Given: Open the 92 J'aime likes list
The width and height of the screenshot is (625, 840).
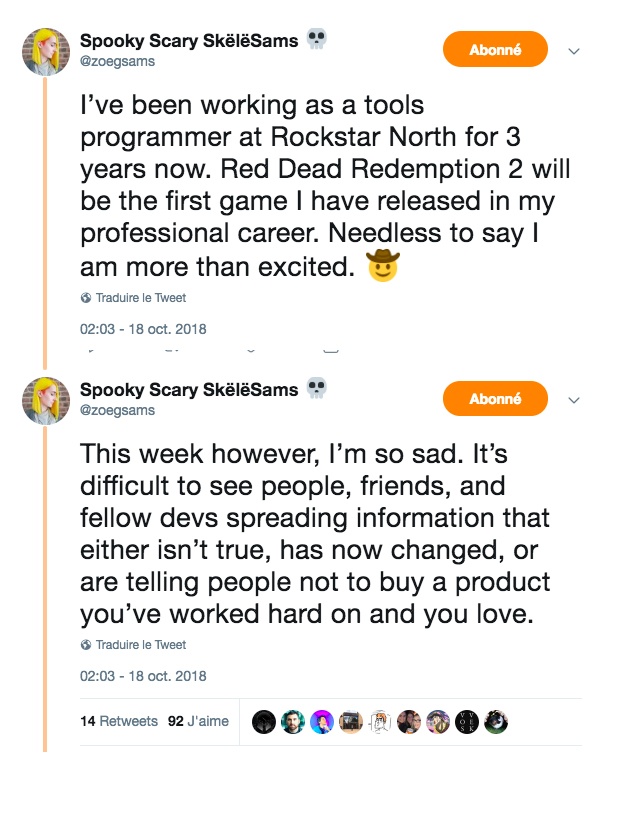Looking at the screenshot, I should 198,721.
